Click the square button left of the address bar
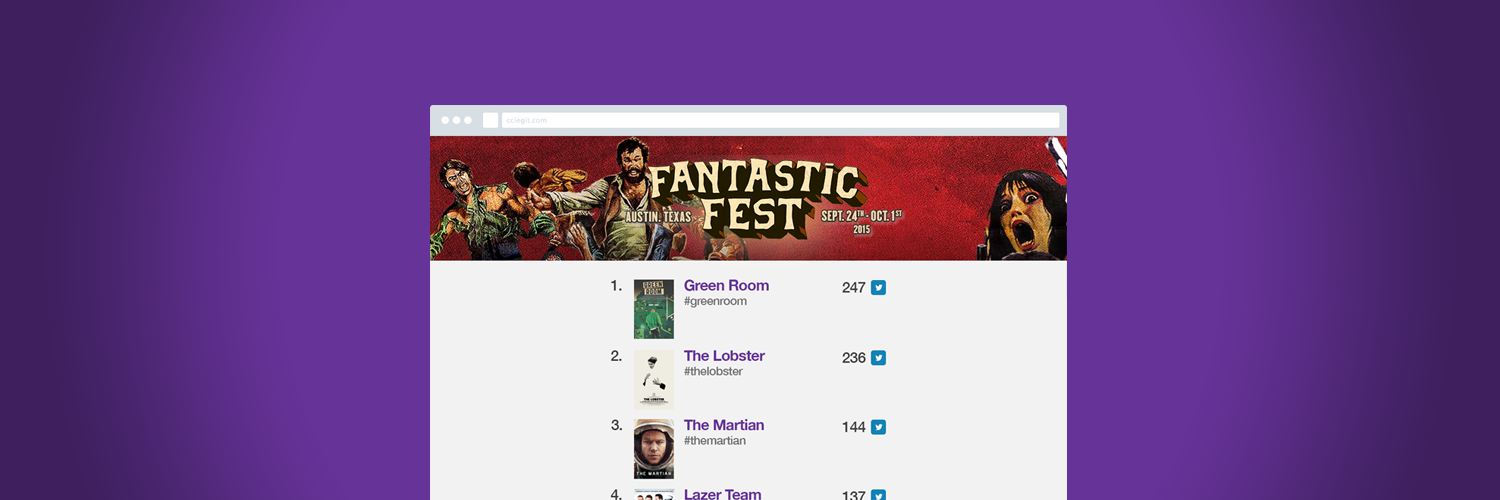 [x=490, y=120]
